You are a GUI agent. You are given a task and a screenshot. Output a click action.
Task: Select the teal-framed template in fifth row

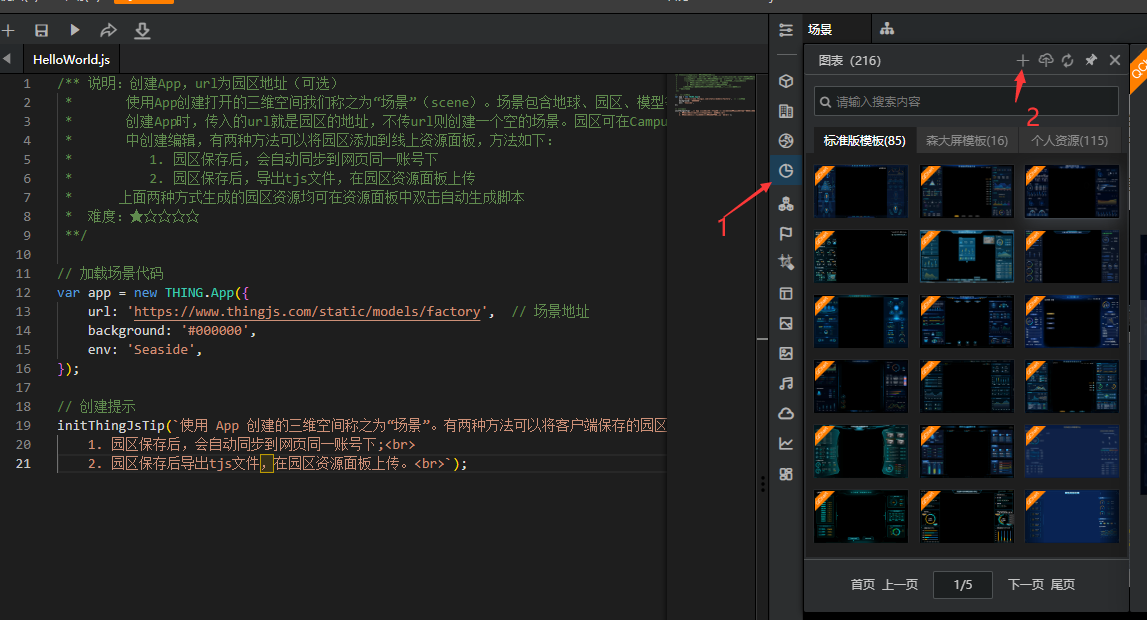pos(861,451)
